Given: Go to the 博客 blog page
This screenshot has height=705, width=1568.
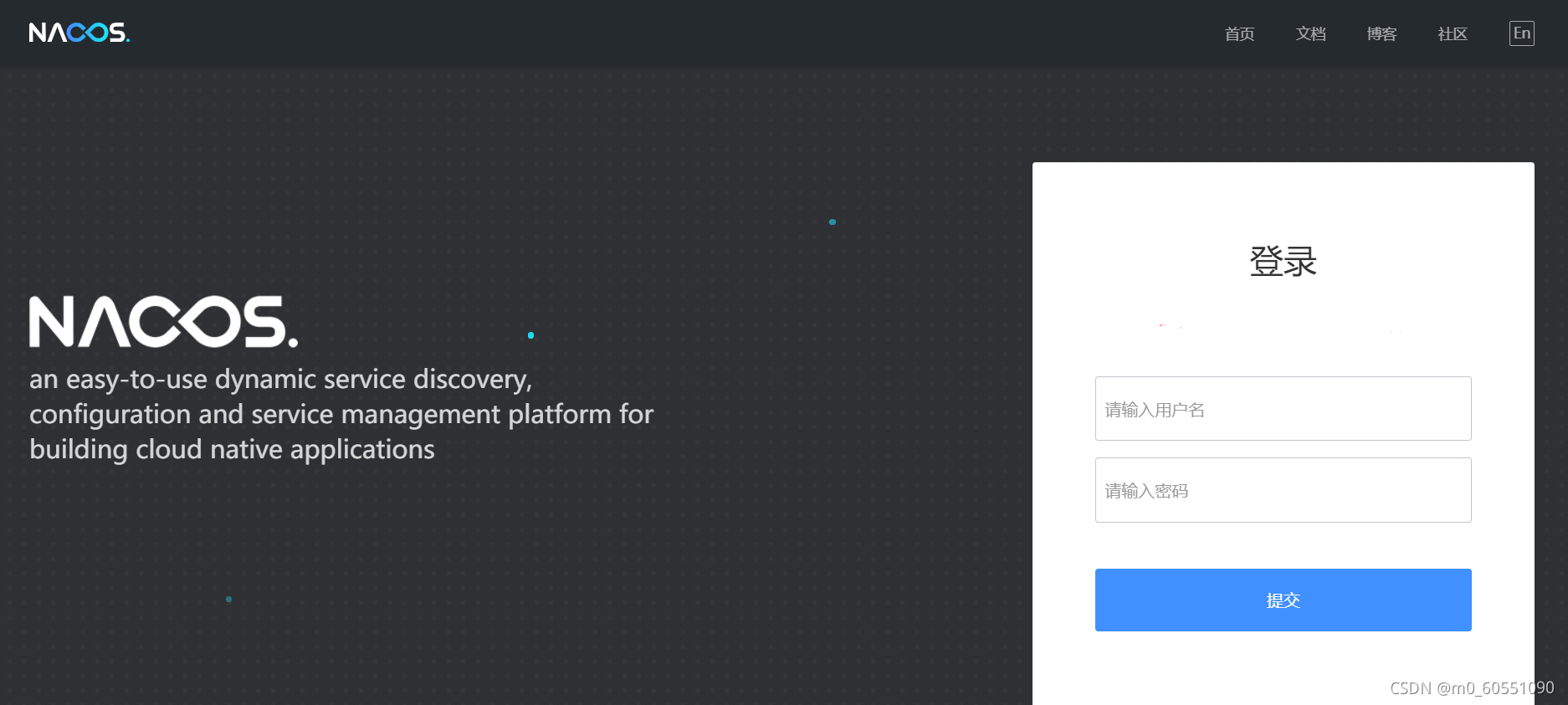Looking at the screenshot, I should [1381, 34].
